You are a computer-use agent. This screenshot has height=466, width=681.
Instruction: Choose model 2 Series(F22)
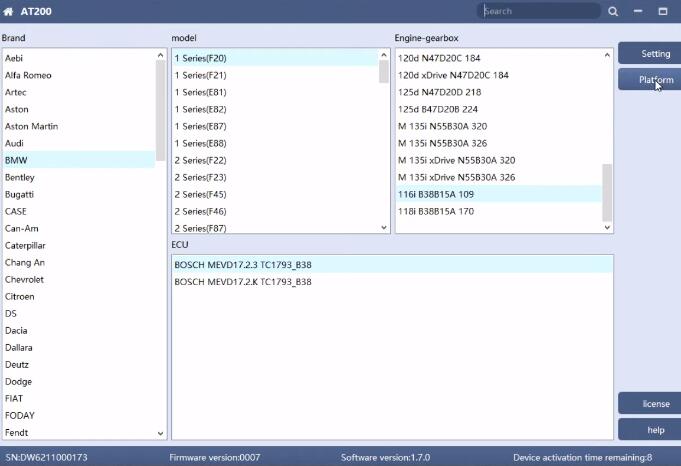coord(275,160)
